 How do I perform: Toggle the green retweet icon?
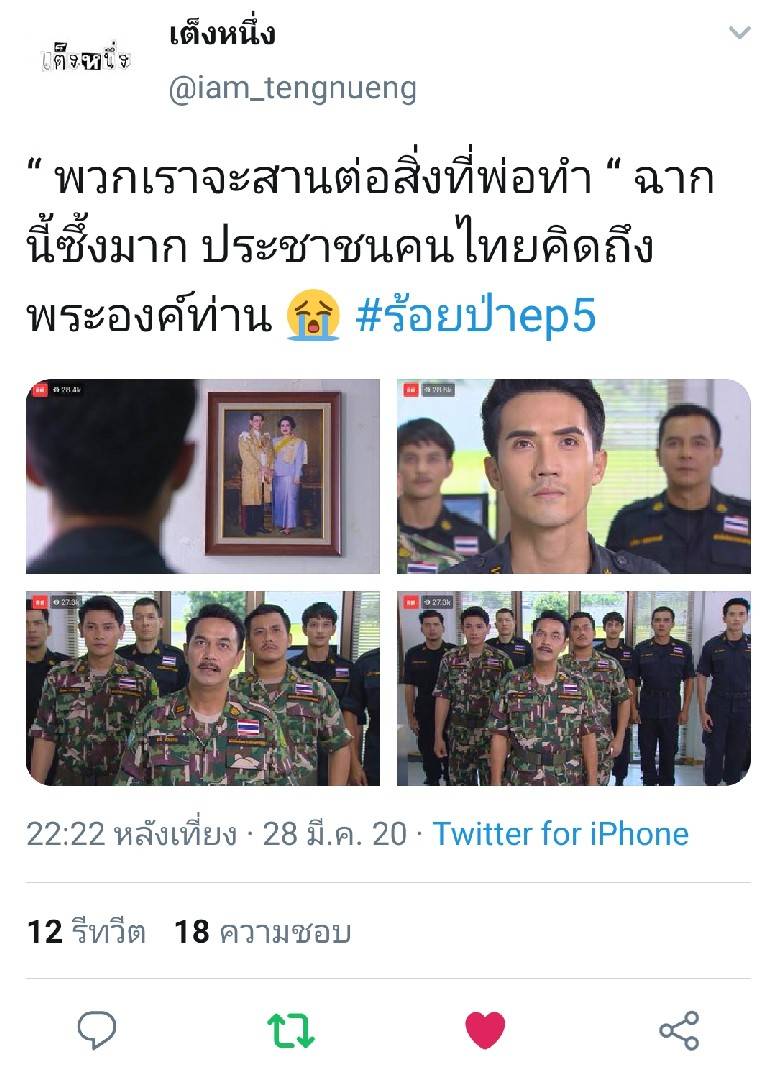point(290,1030)
